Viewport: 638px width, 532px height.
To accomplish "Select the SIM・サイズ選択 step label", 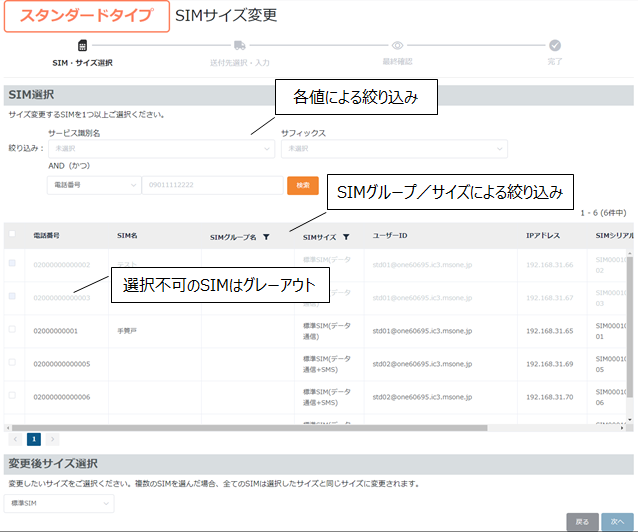I will tap(82, 63).
